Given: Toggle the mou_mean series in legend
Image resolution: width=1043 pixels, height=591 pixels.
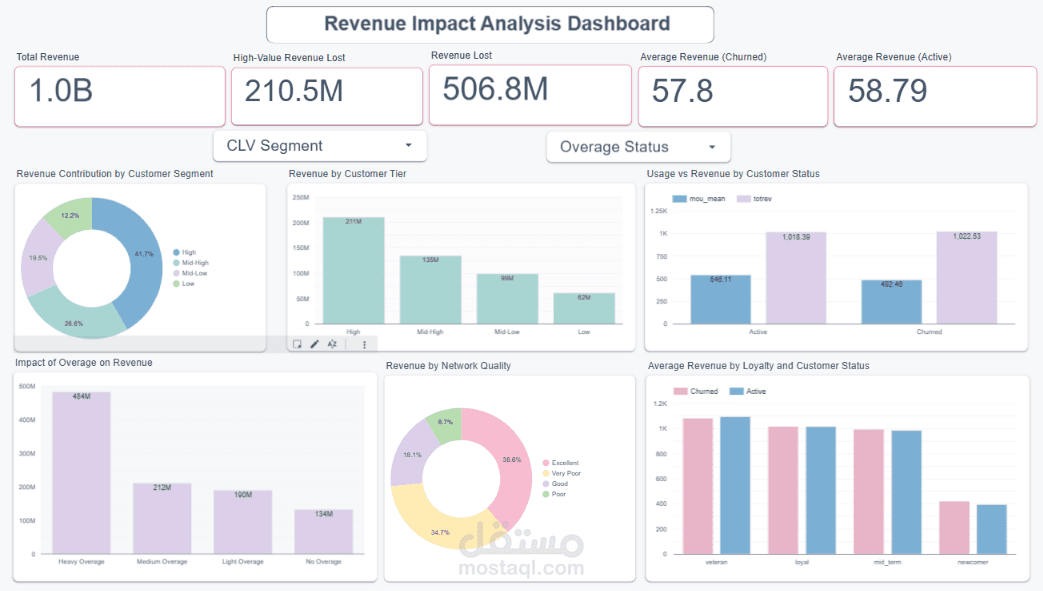Looking at the screenshot, I should point(698,199).
